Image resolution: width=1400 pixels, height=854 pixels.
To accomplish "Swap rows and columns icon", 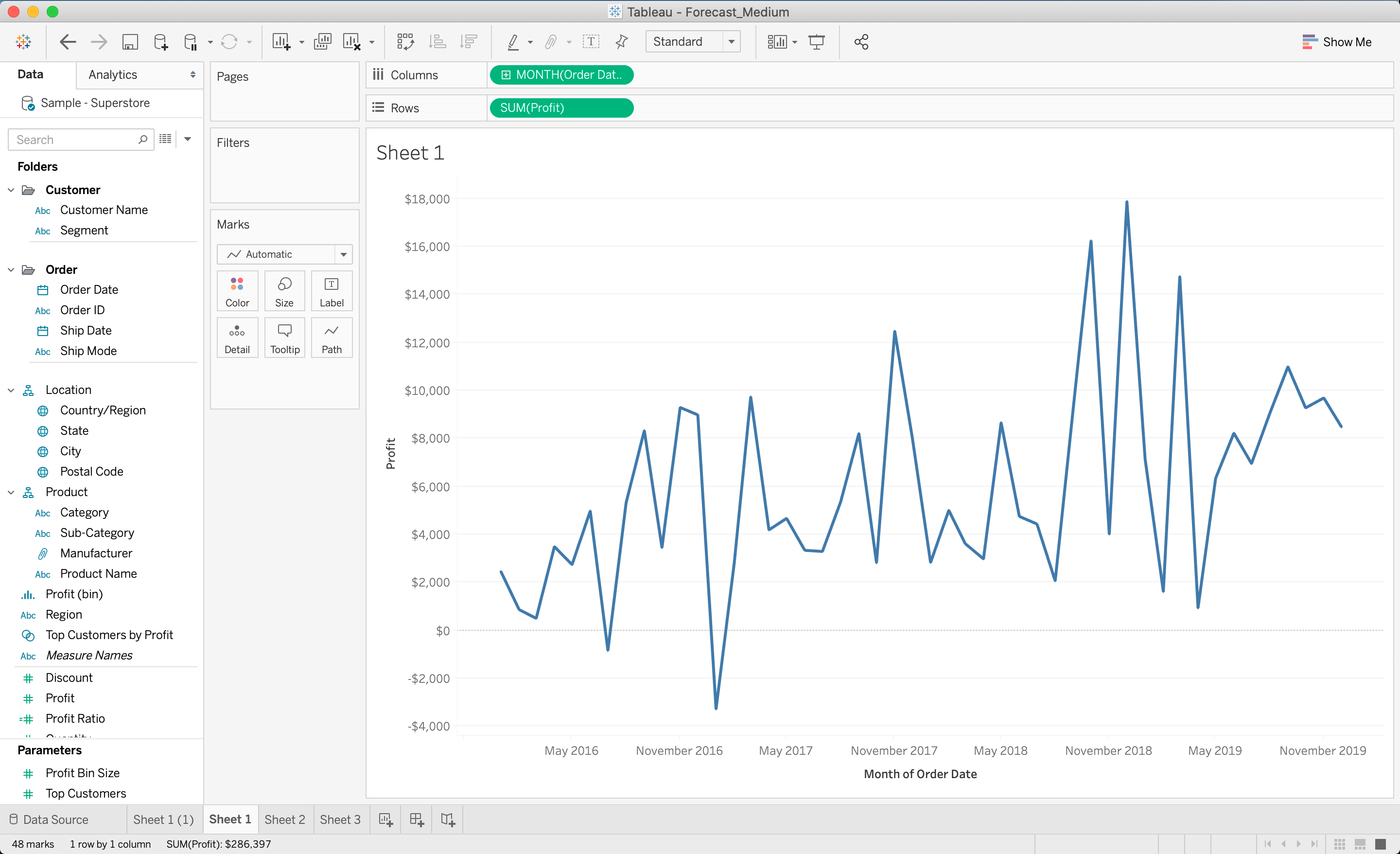I will [405, 41].
